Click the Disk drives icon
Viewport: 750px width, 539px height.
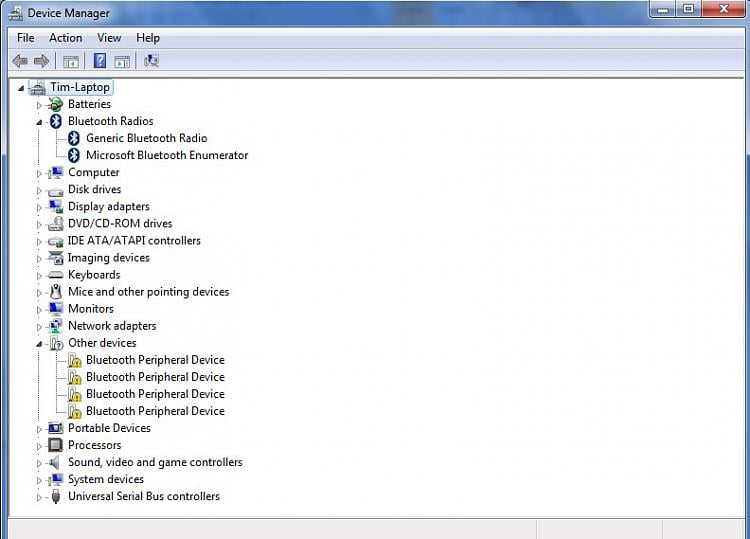pyautogui.click(x=55, y=192)
